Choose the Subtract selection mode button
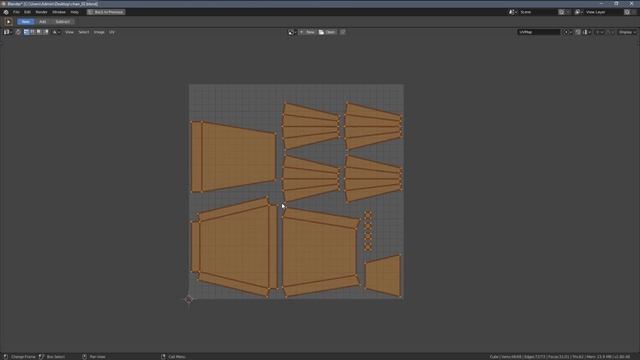640x360 pixels. (x=62, y=22)
